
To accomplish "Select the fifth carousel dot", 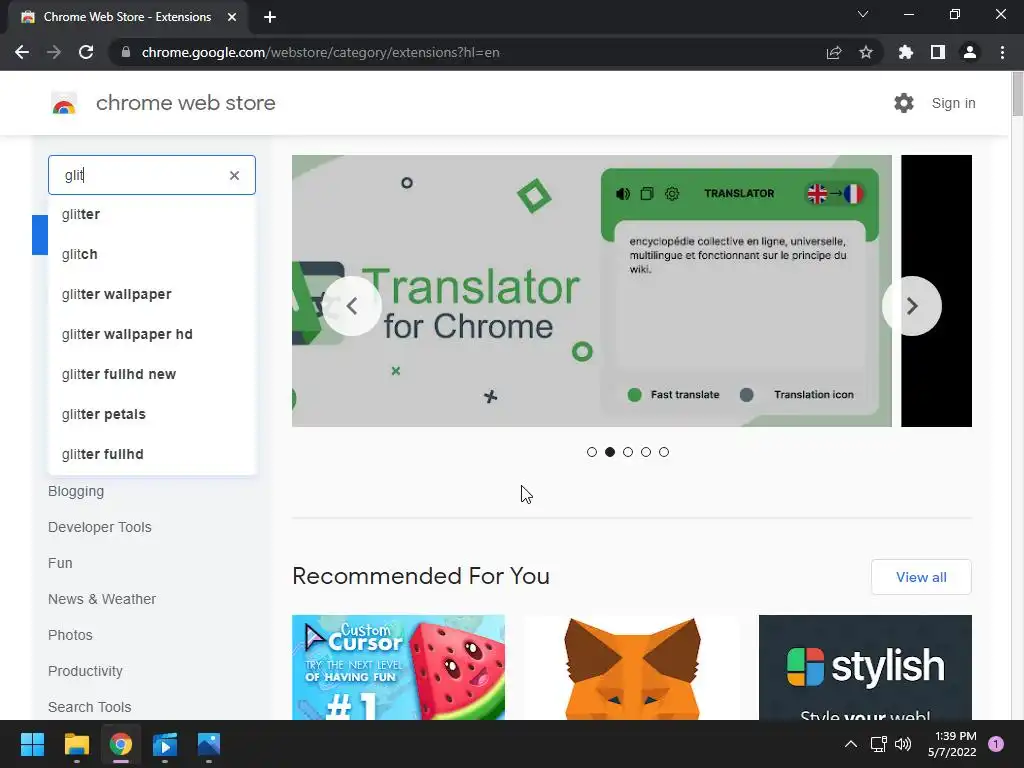I will pos(664,452).
